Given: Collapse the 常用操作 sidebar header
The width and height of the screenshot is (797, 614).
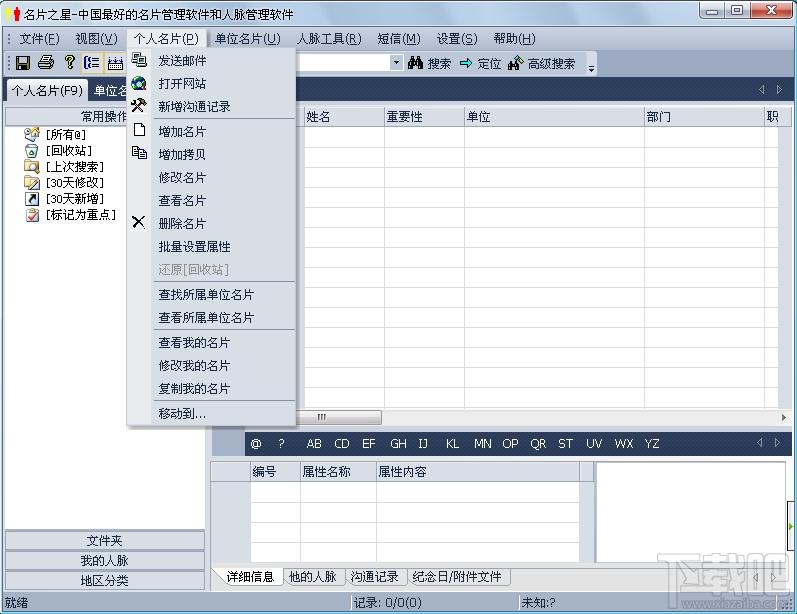Looking at the screenshot, I should (67, 116).
